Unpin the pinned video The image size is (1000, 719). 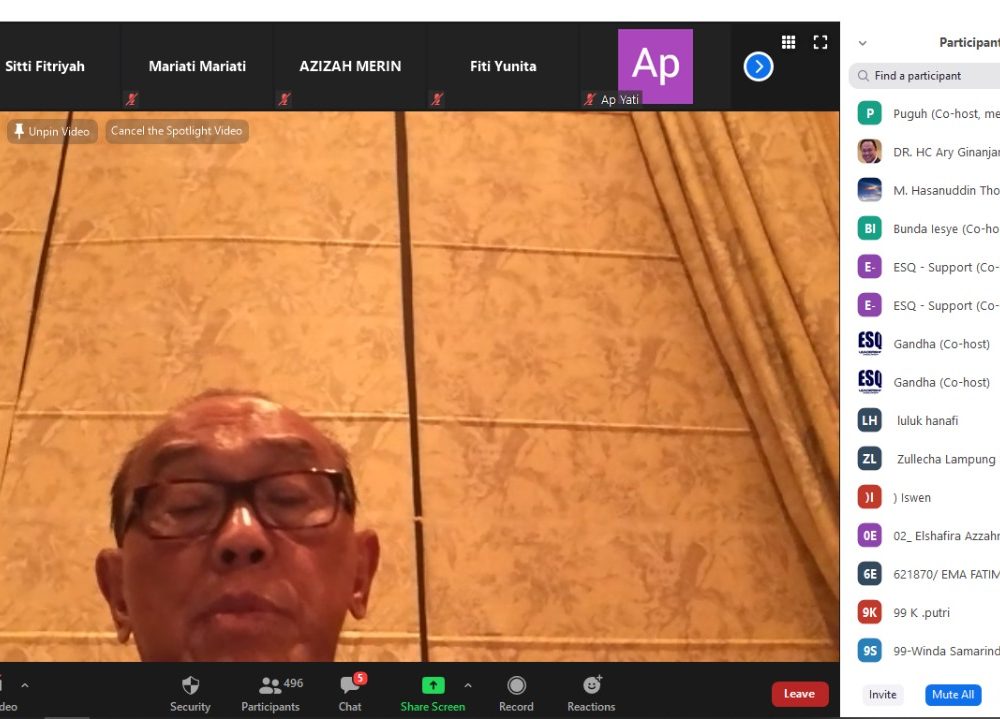pos(52,131)
